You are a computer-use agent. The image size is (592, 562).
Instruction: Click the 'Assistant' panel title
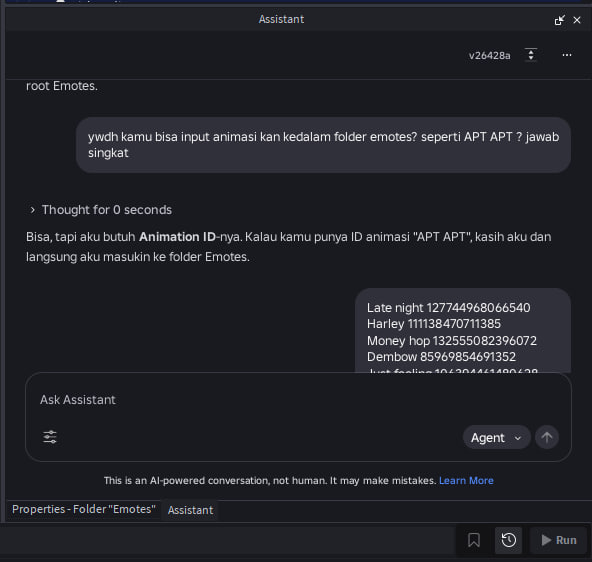[x=281, y=19]
